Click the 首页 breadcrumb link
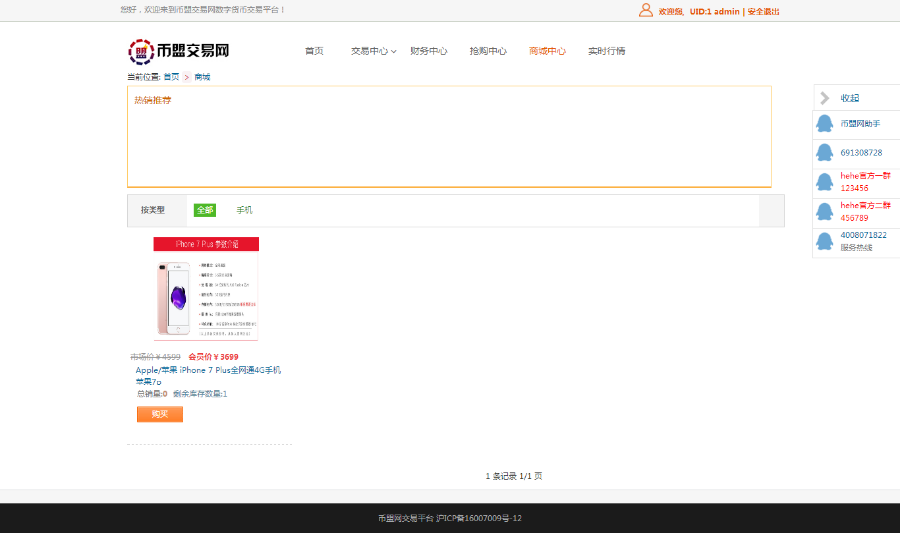Viewport: 900px width, 533px height. coord(171,77)
